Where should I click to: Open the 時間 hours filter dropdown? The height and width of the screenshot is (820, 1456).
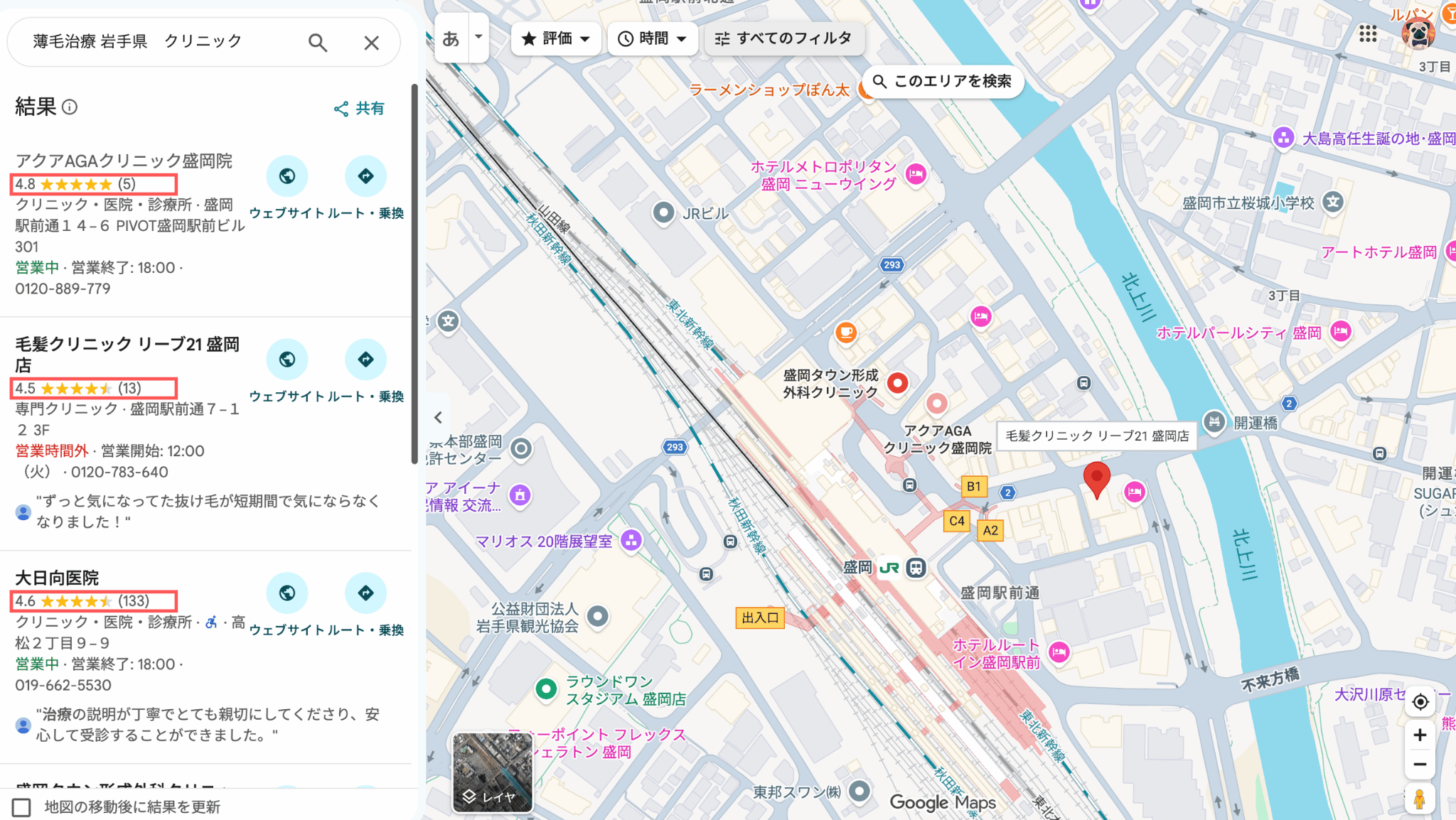pos(653,38)
